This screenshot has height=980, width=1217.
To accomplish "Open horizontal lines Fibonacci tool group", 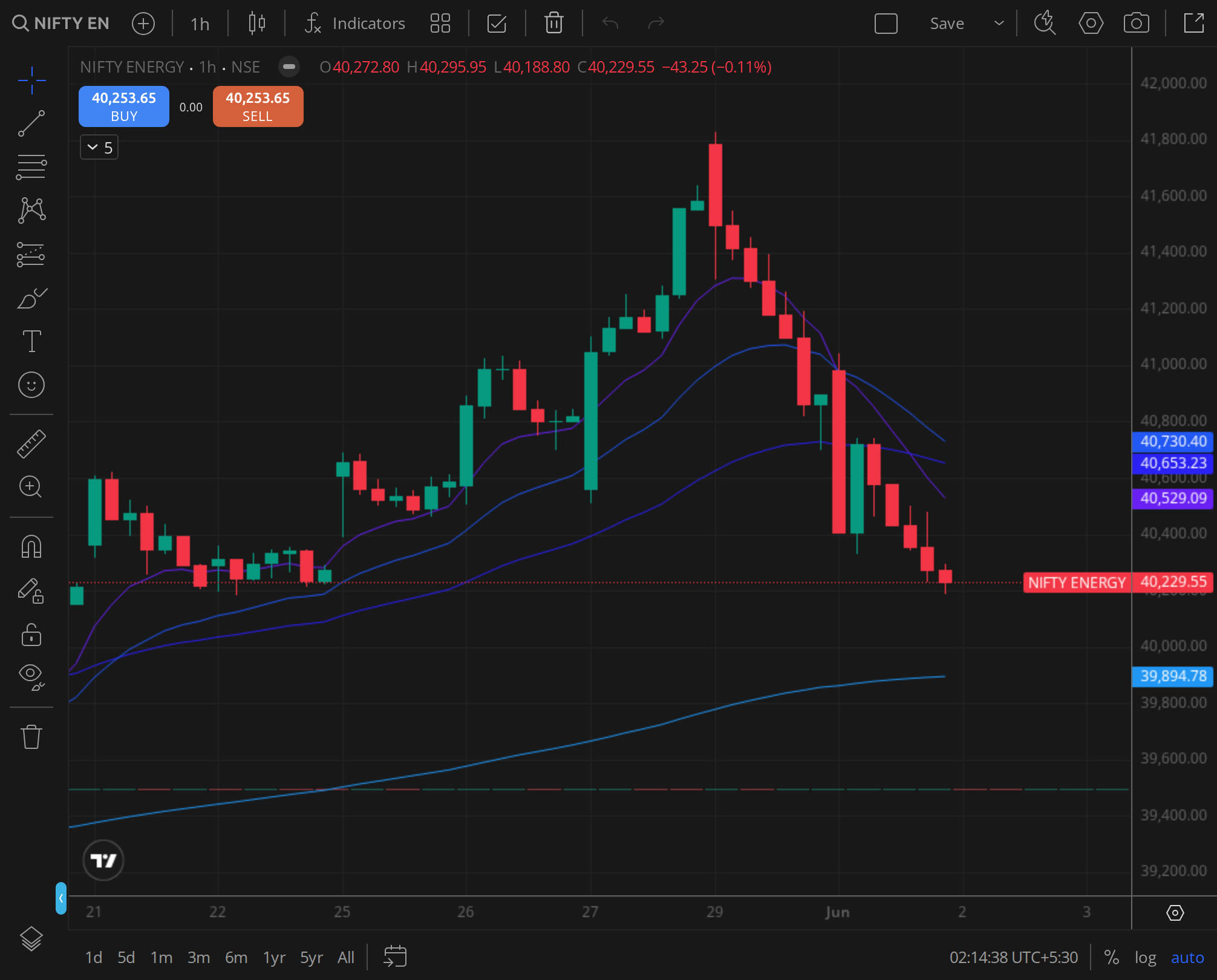I will 31,167.
